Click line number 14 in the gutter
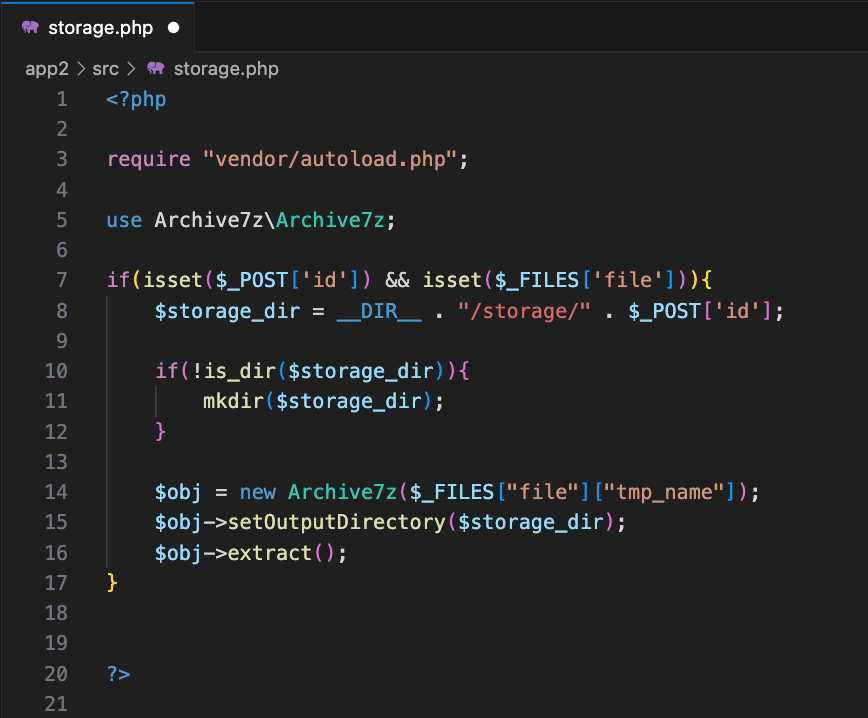The image size is (868, 718). click(57, 492)
